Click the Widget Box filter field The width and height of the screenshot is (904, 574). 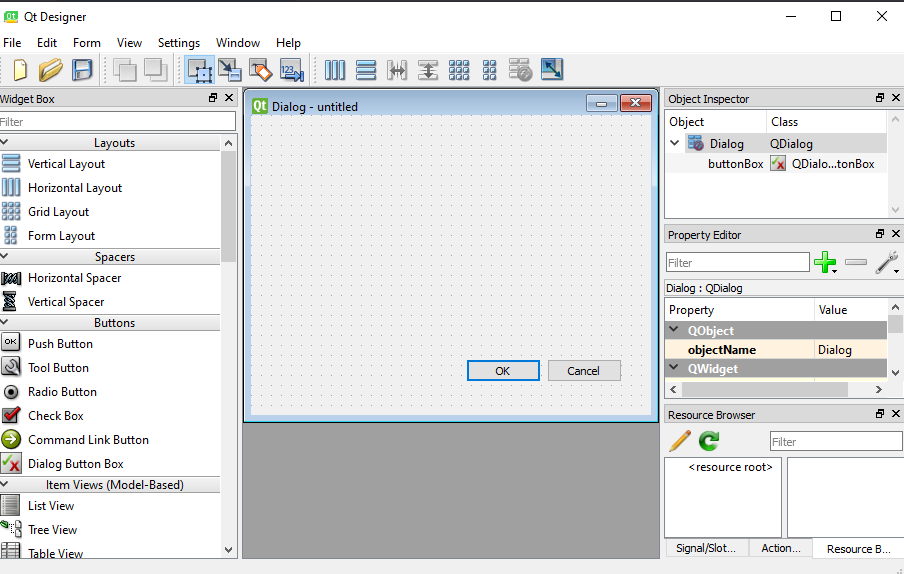117,122
